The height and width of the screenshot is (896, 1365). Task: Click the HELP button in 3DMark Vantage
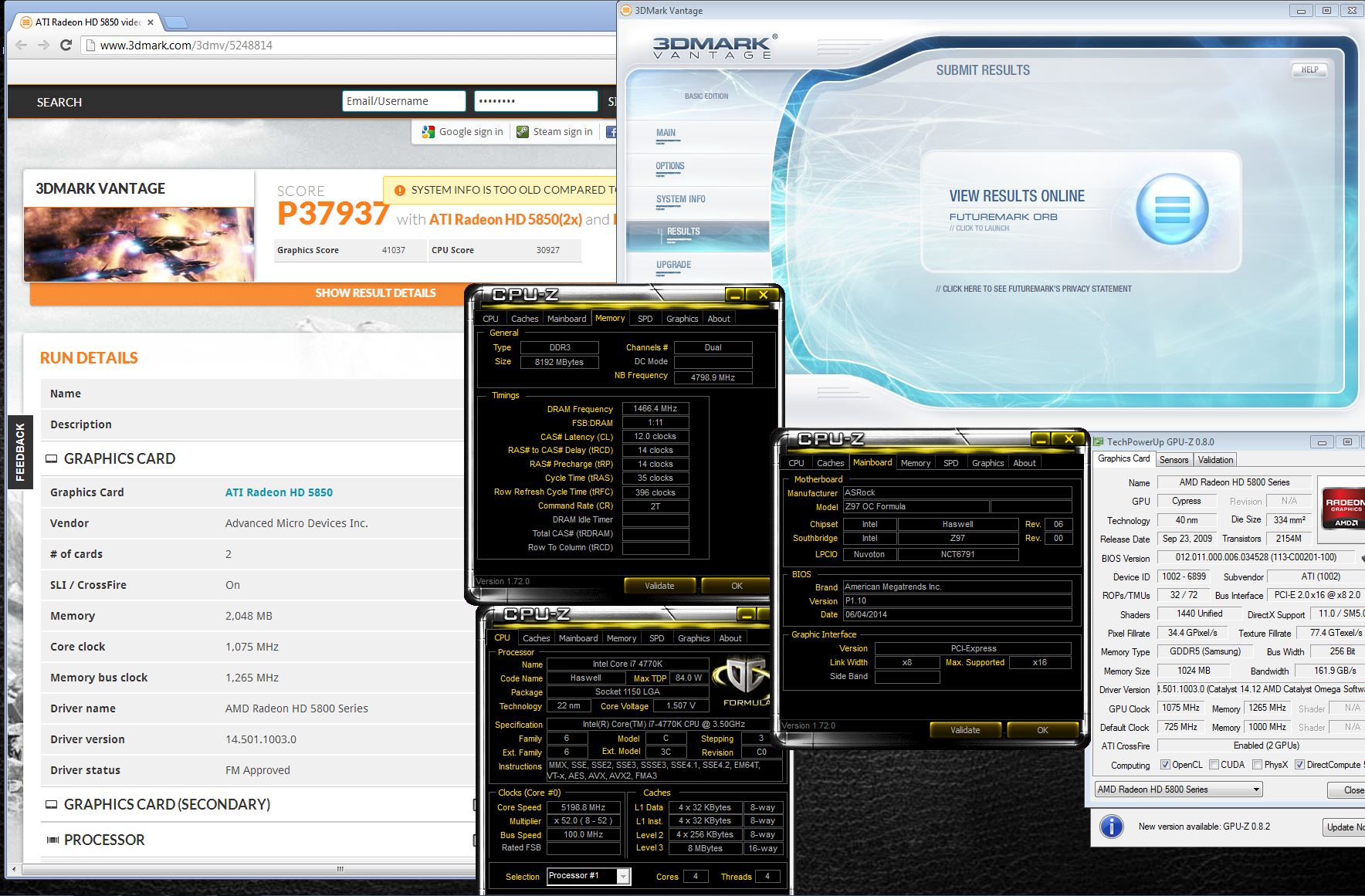(x=1309, y=69)
